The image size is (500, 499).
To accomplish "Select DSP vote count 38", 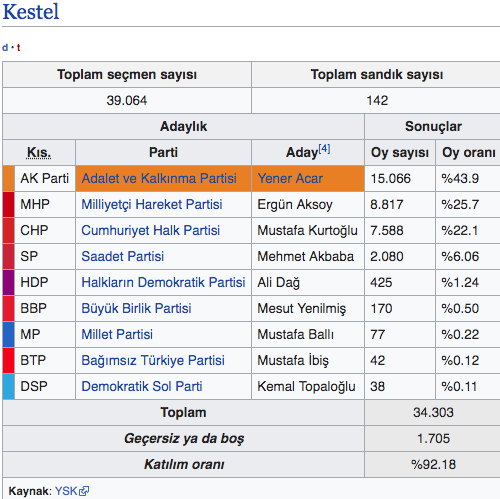I will (x=378, y=386).
